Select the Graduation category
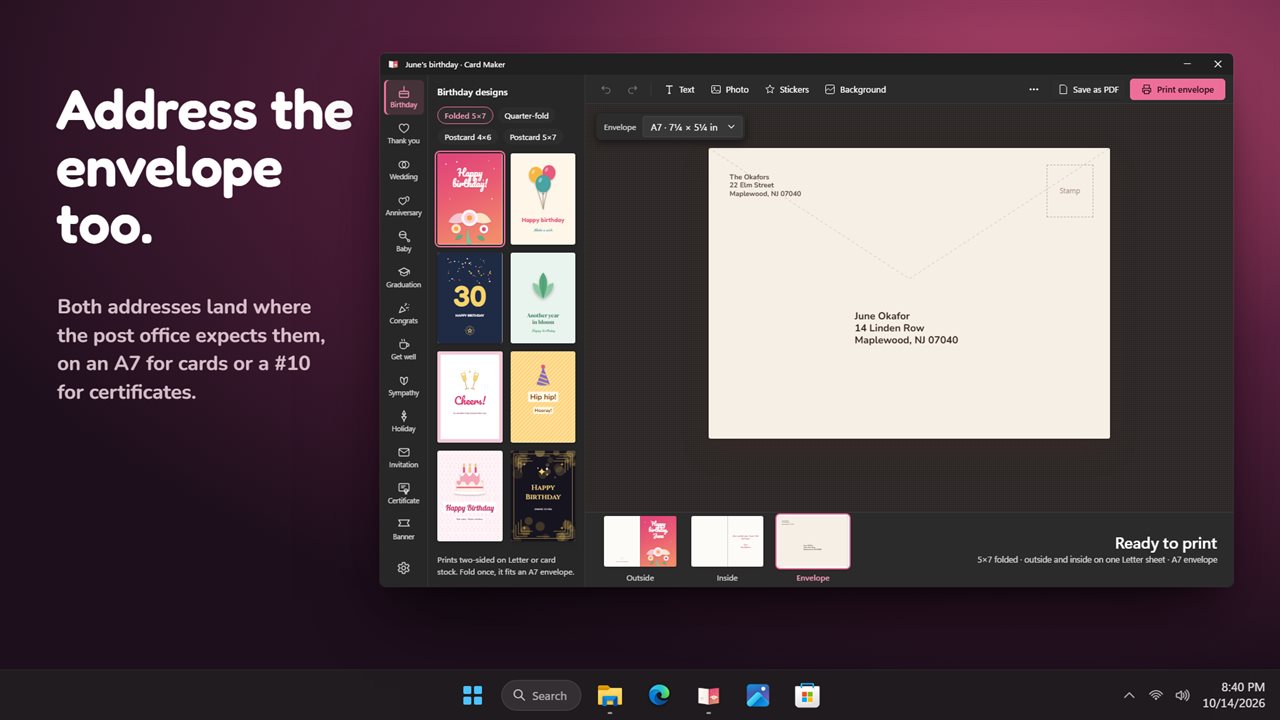The height and width of the screenshot is (720, 1280). 403,277
